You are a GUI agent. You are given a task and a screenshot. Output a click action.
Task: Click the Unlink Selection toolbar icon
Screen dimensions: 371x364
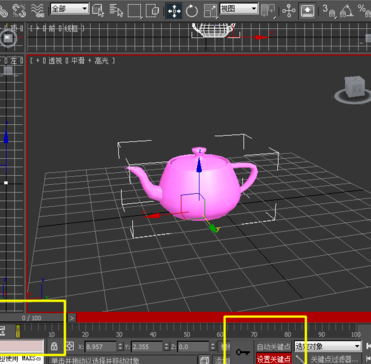(x=19, y=10)
